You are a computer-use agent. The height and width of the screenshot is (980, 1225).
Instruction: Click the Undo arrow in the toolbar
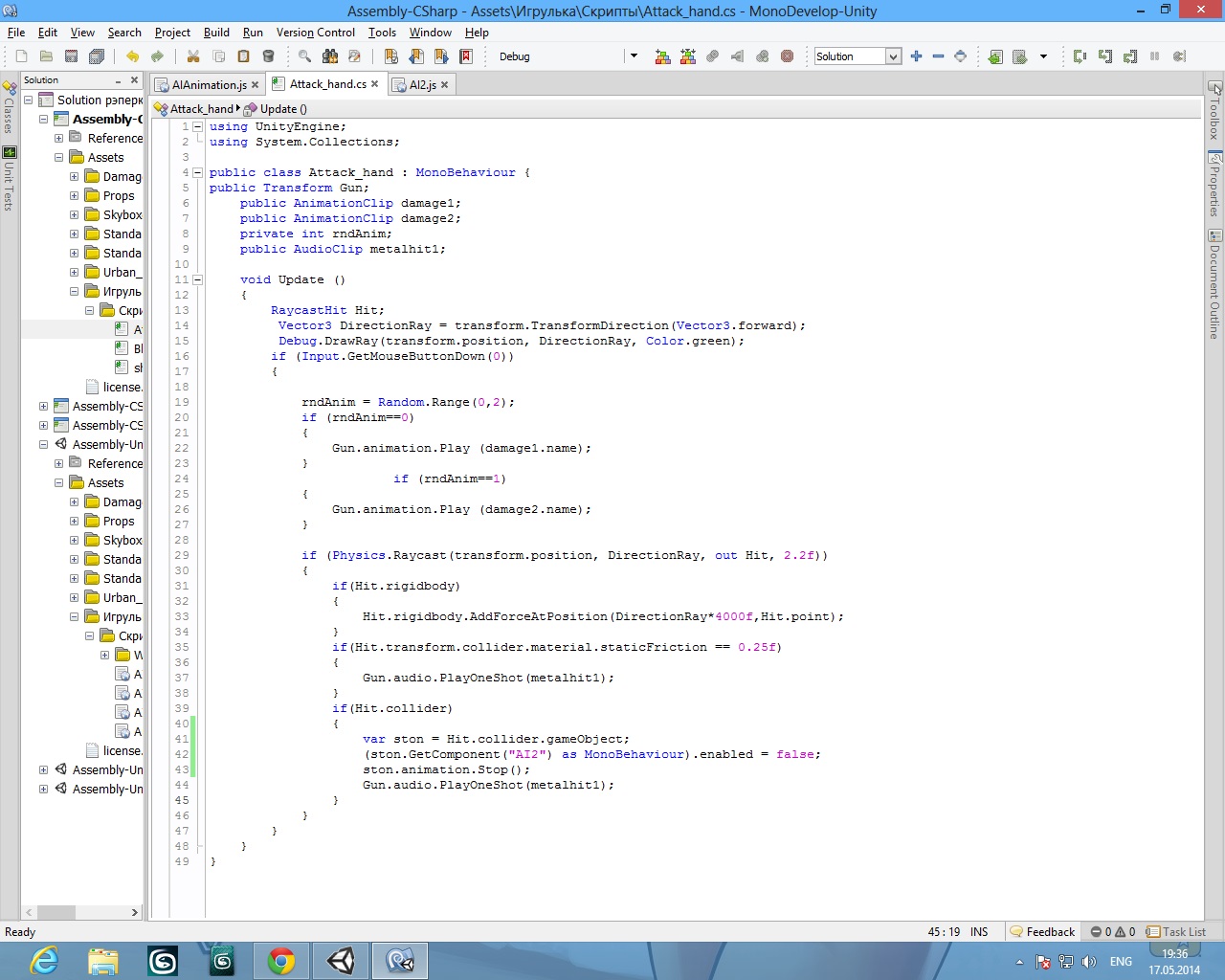(132, 56)
